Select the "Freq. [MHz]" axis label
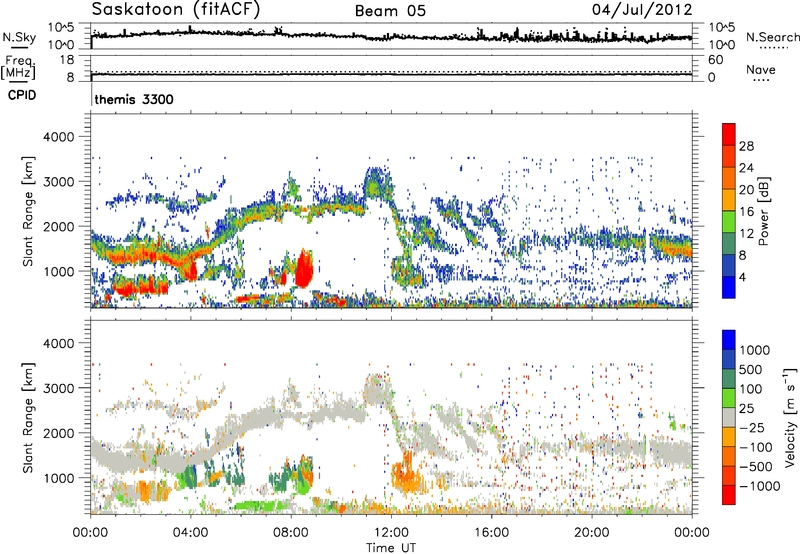 (x=18, y=68)
